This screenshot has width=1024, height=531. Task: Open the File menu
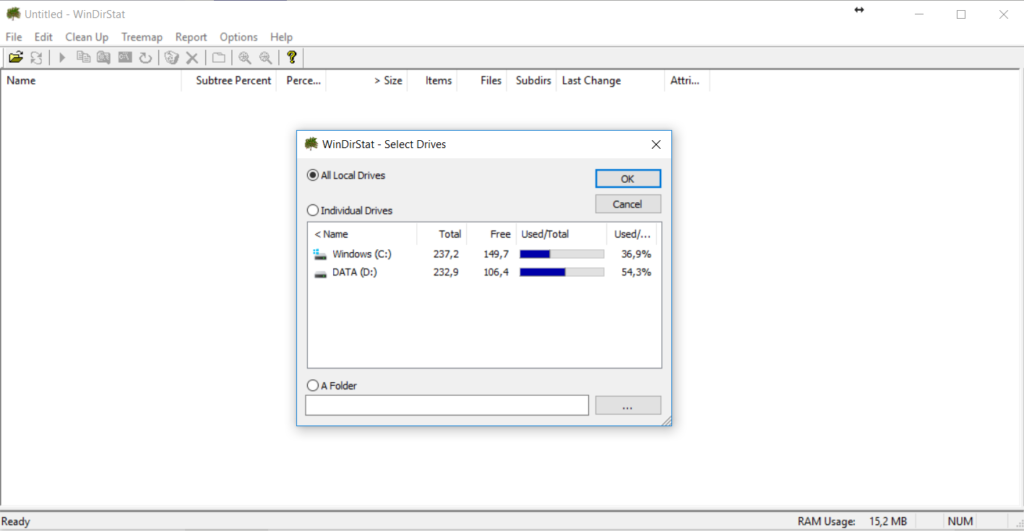click(x=14, y=37)
